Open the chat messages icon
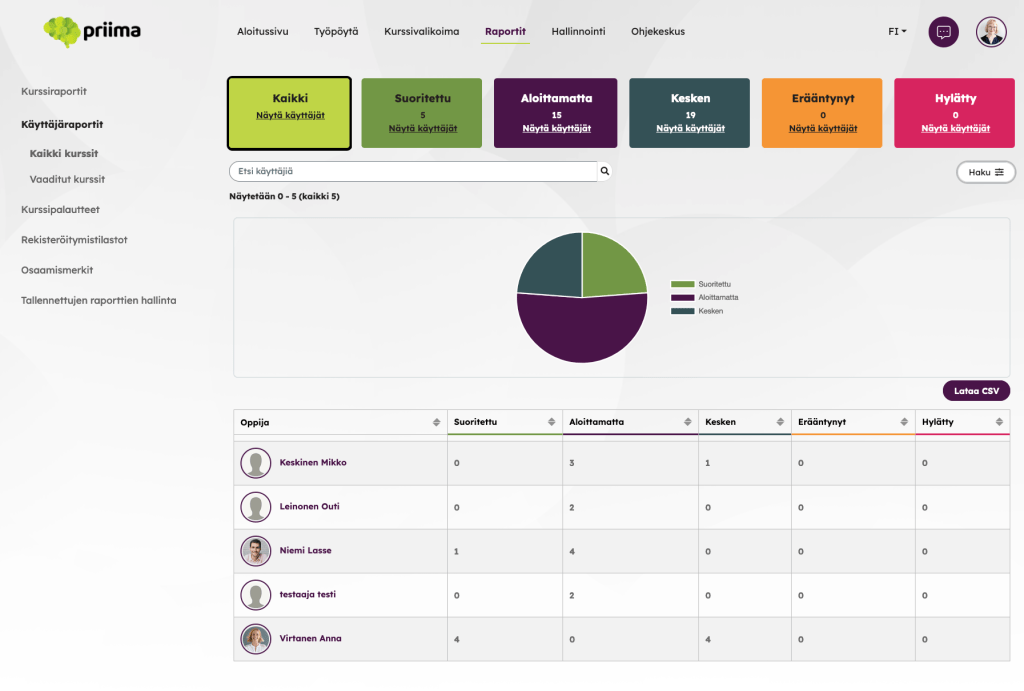This screenshot has height=691, width=1024. tap(943, 32)
